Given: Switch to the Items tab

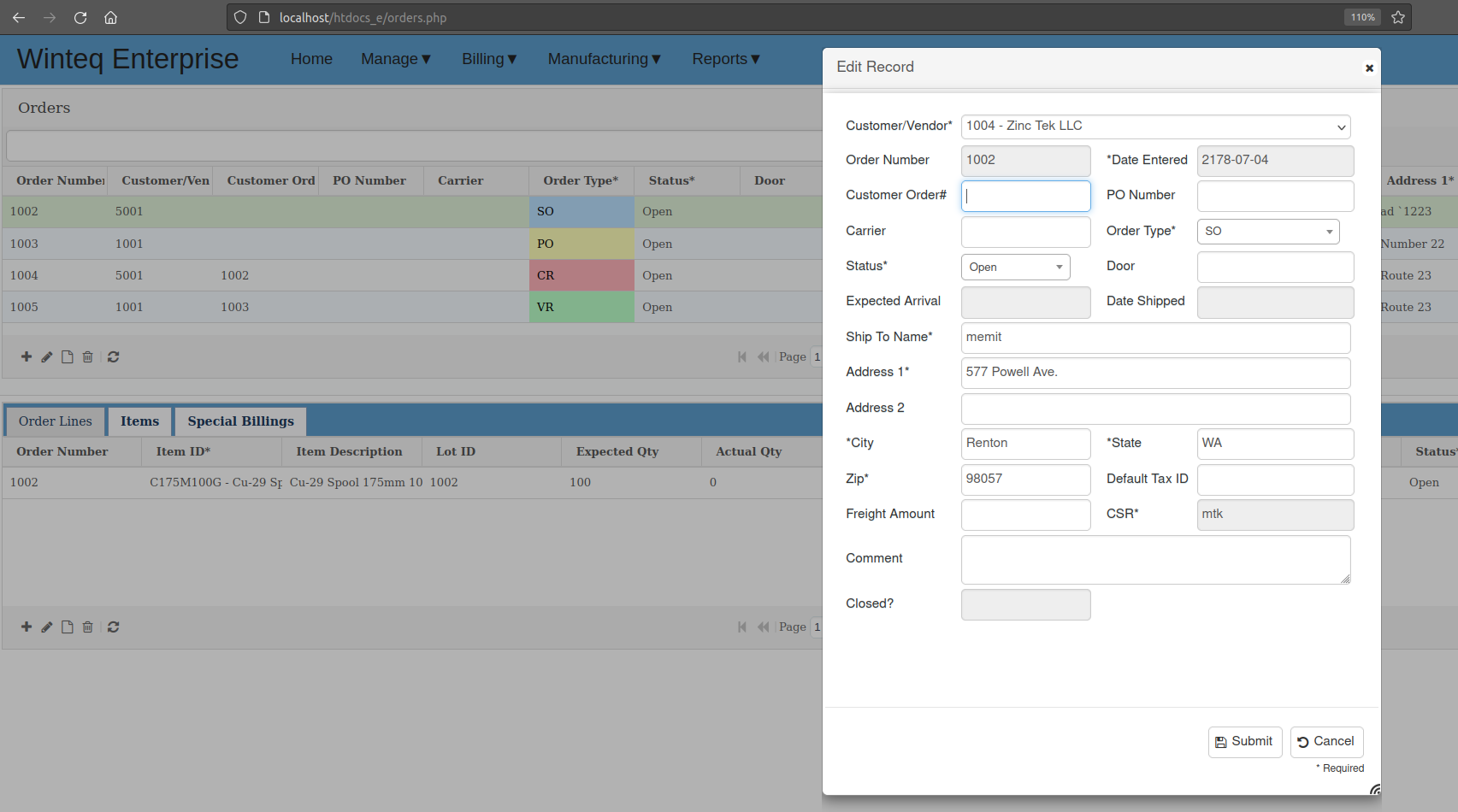Looking at the screenshot, I should 139,421.
